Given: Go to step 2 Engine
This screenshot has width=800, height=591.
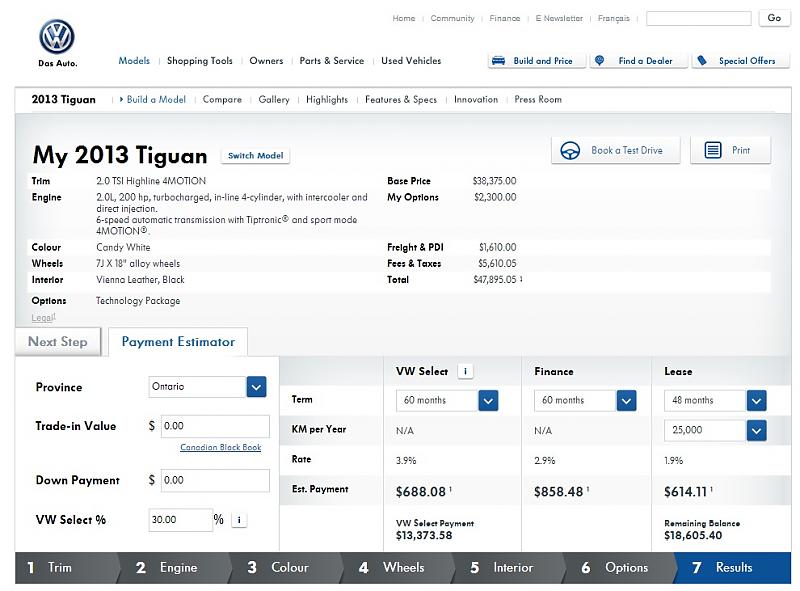Looking at the screenshot, I should coord(174,568).
